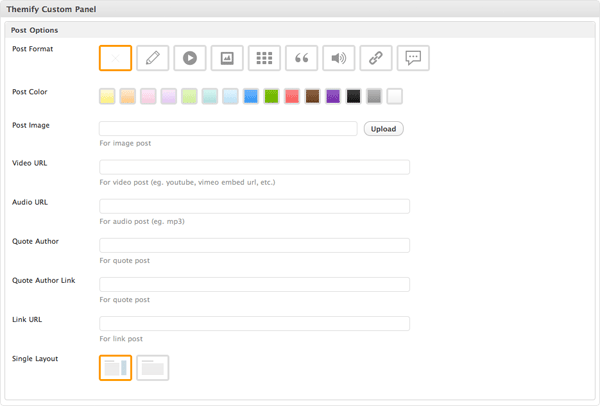Click the Upload button for Post Image

383,129
